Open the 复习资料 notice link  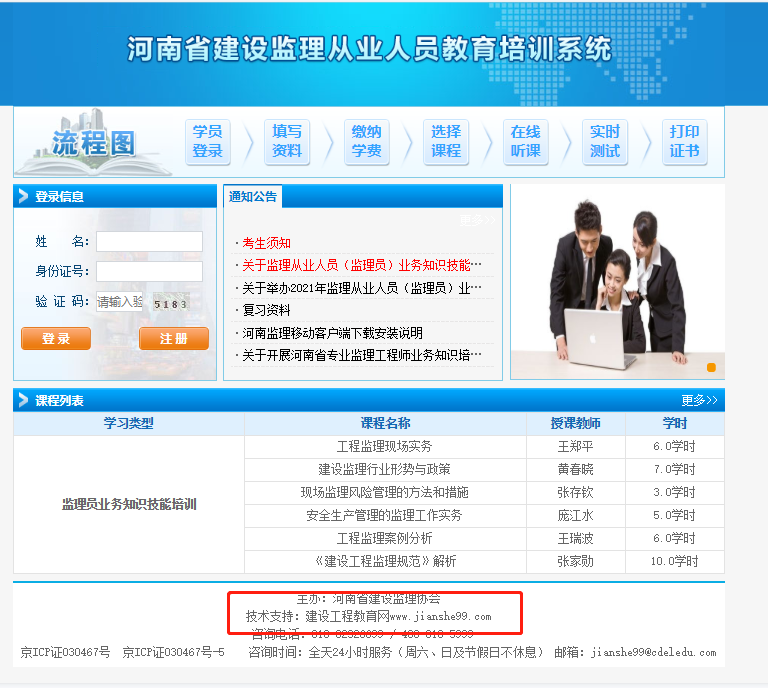coord(266,310)
